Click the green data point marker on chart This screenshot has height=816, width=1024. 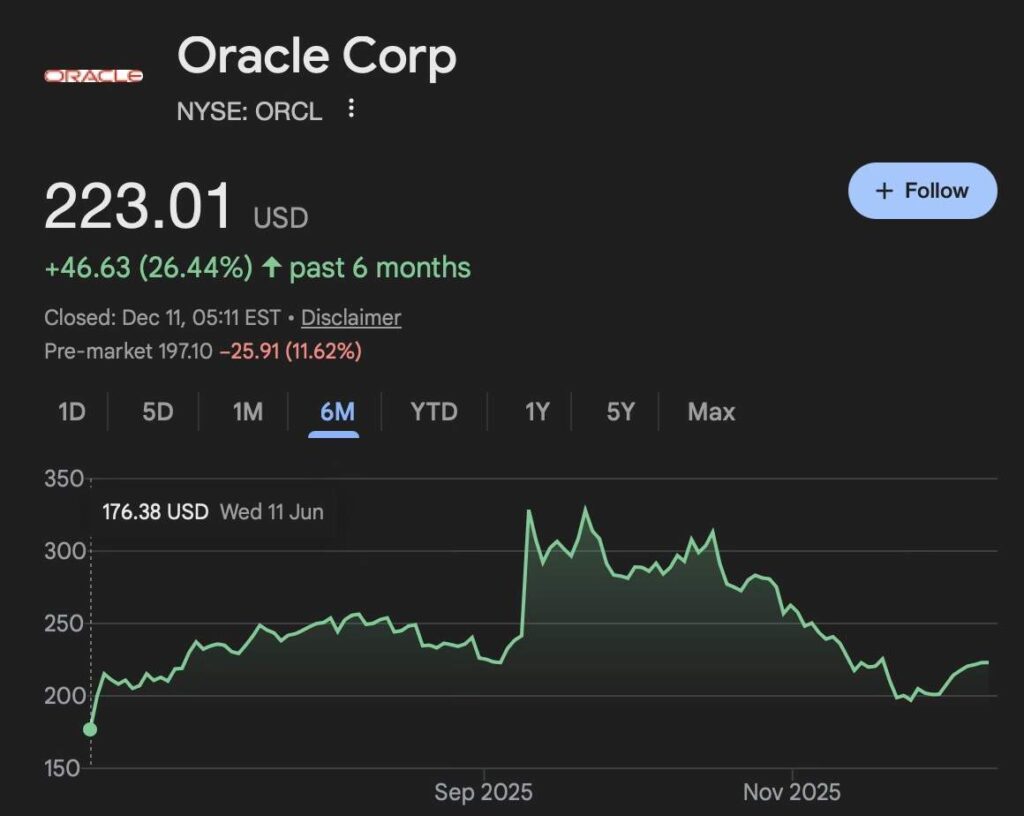(90, 729)
